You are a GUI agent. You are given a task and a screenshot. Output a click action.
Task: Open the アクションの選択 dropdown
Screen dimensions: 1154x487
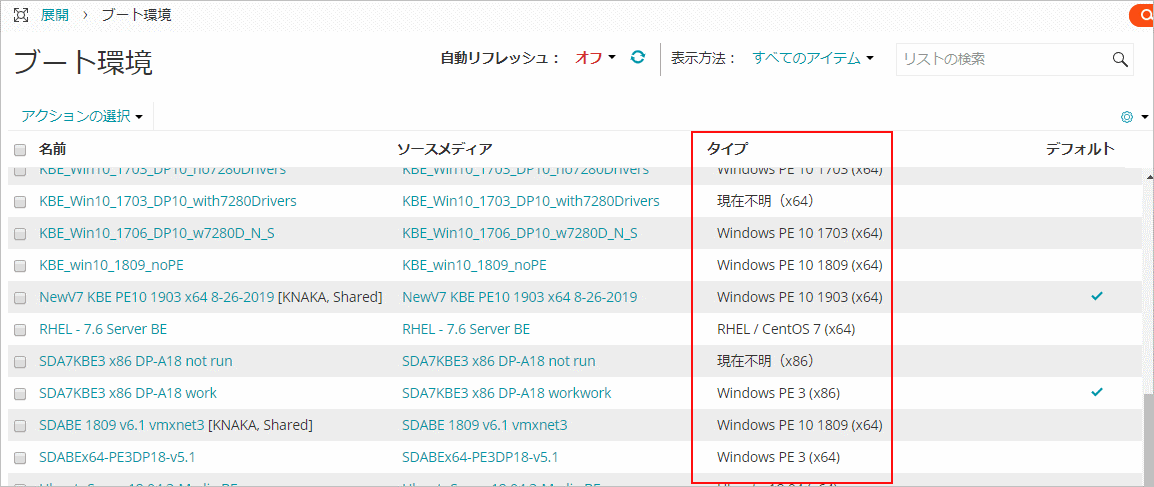click(x=82, y=116)
